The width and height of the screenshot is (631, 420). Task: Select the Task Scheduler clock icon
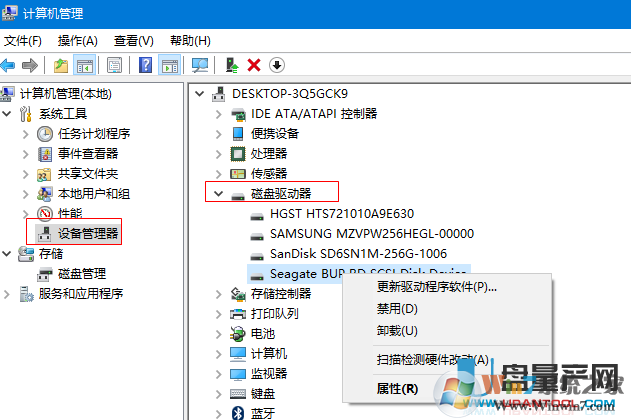[x=45, y=134]
